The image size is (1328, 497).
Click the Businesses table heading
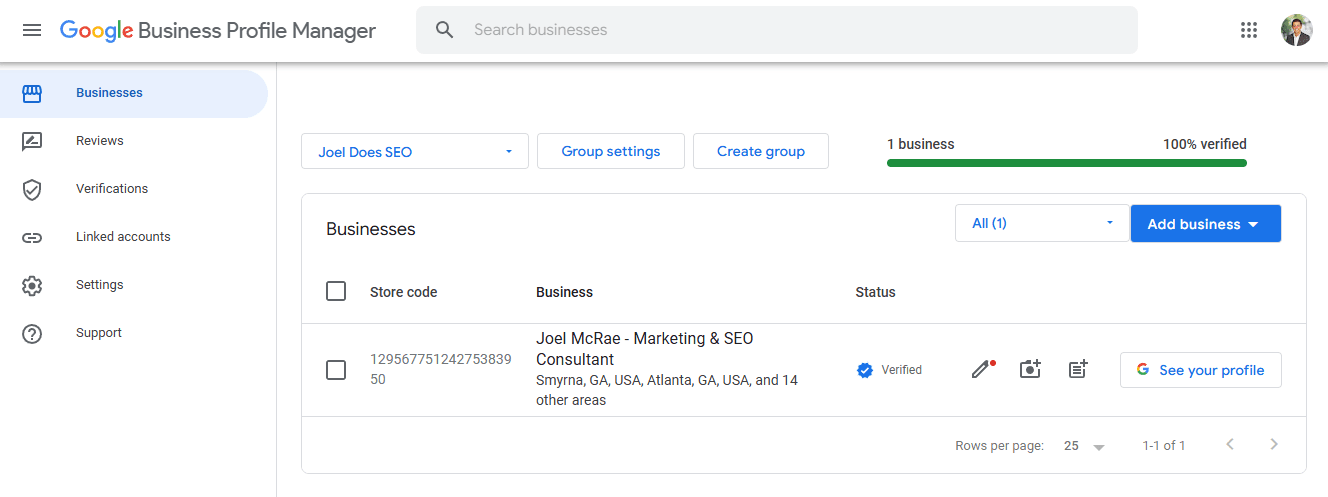pyautogui.click(x=371, y=229)
